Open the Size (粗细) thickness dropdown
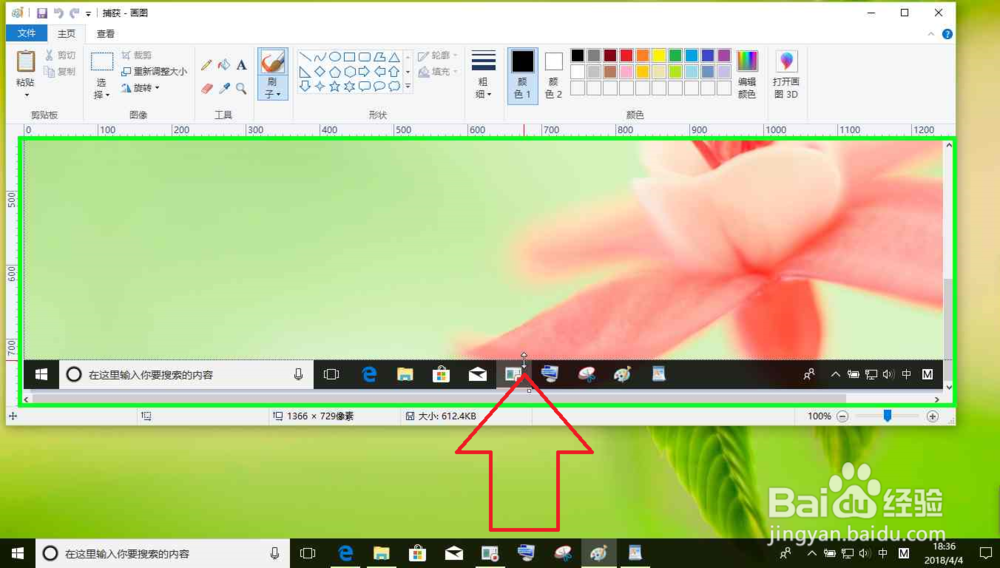The image size is (1000, 568). pos(483,75)
